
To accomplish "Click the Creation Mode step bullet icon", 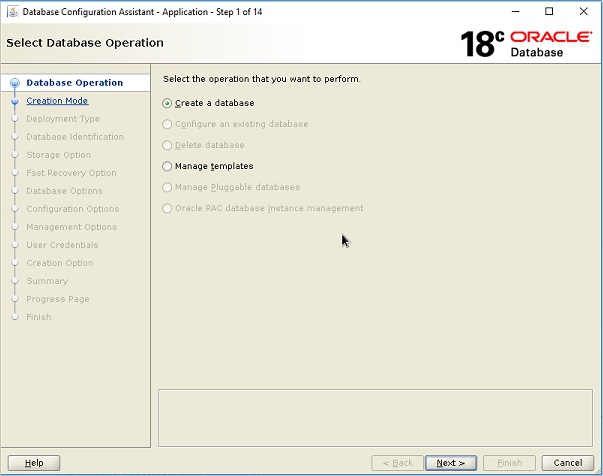I will pyautogui.click(x=15, y=101).
